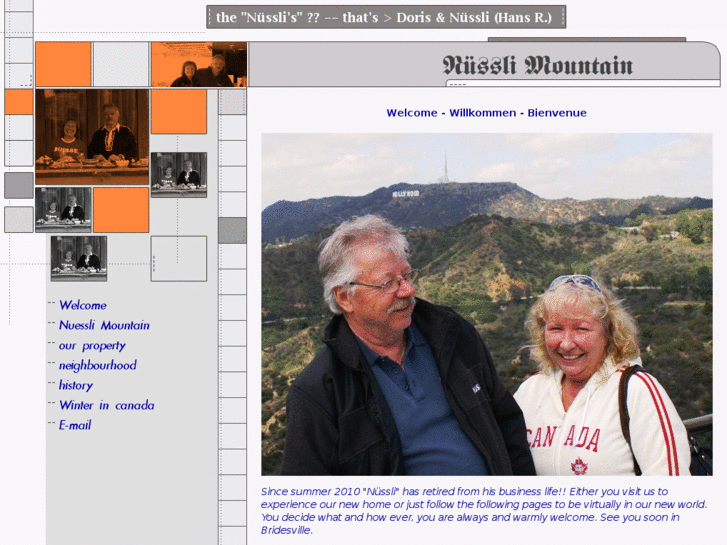Go to the Nuessli Mountain page link

[x=104, y=325]
